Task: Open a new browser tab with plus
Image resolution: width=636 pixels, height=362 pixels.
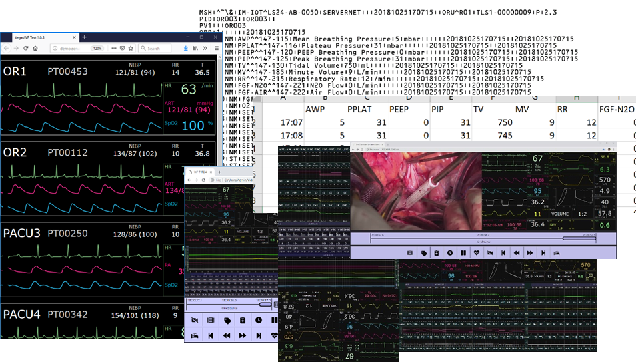Action: coord(84,37)
